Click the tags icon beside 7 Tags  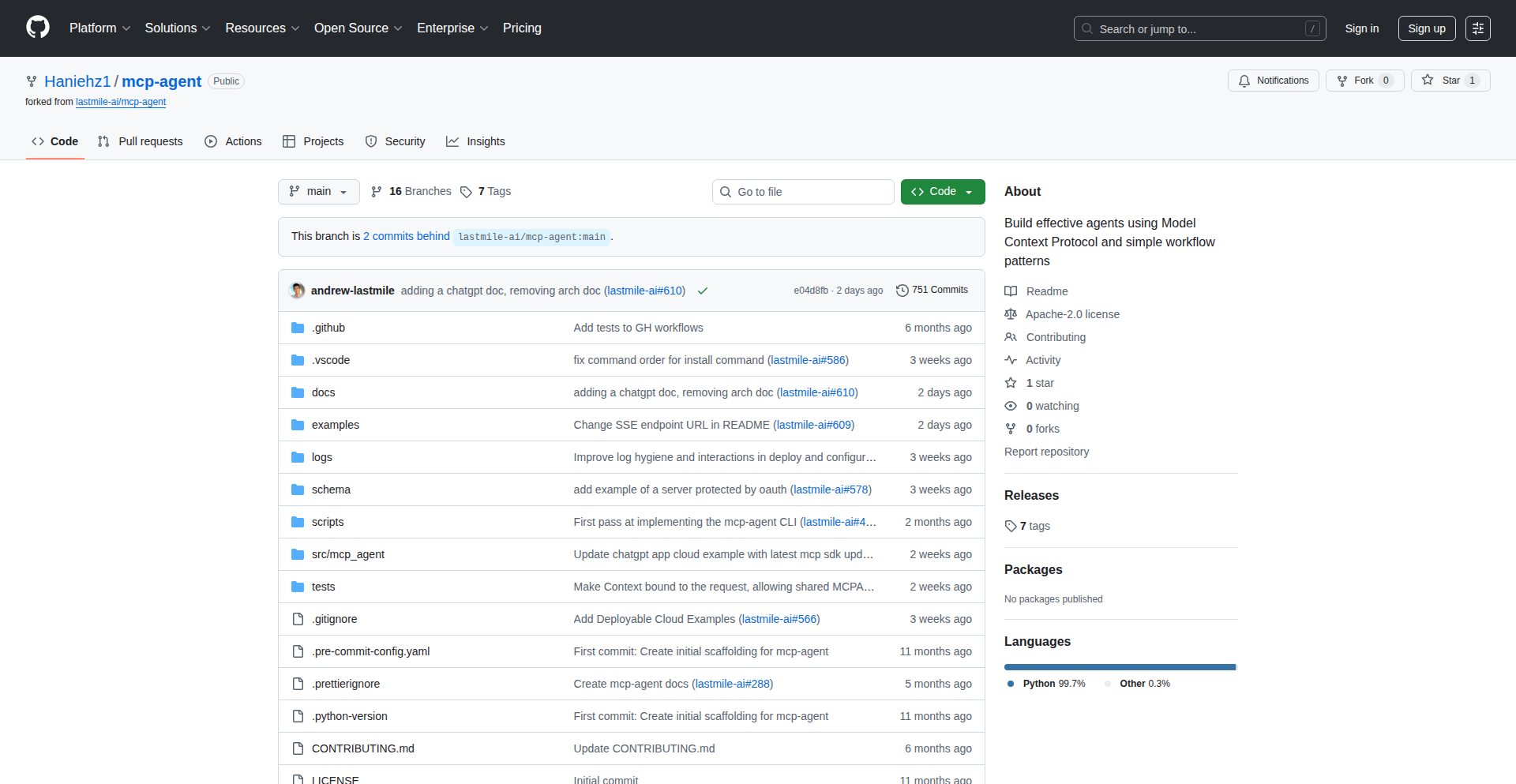pos(466,192)
